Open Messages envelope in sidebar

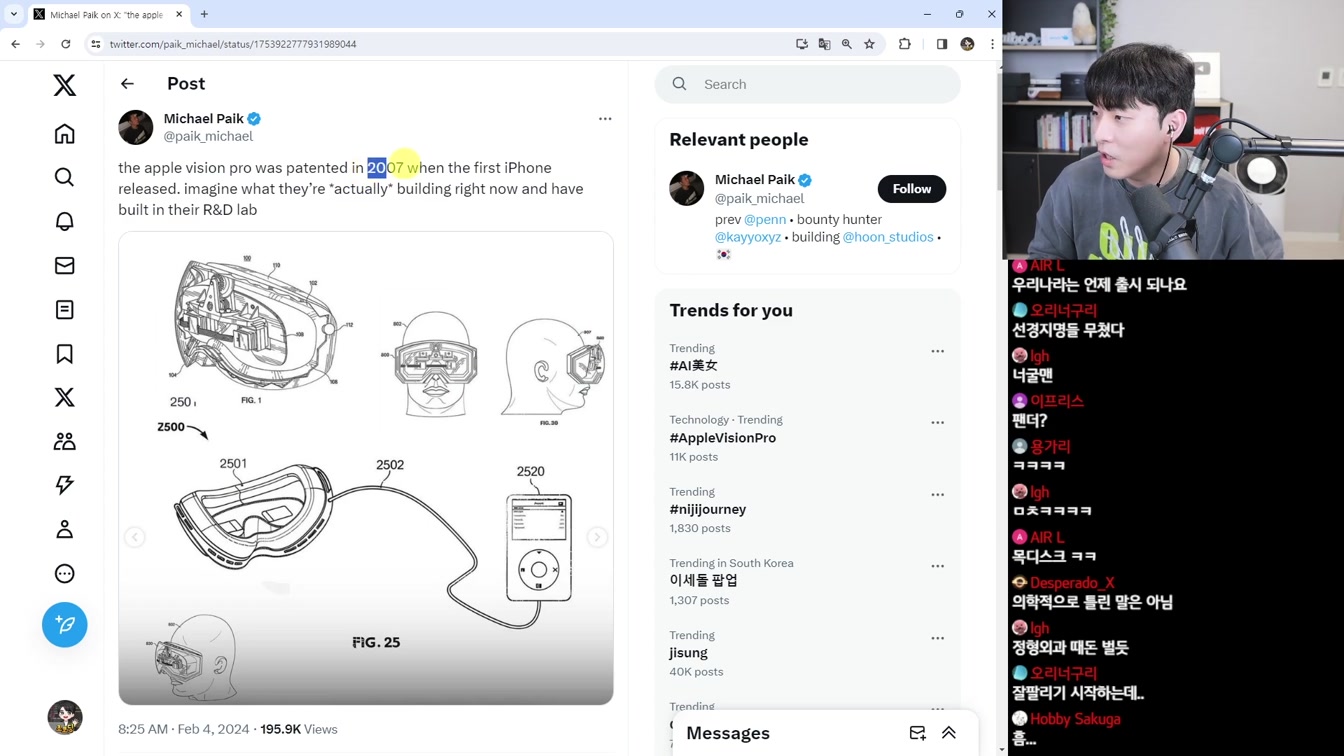tap(65, 265)
